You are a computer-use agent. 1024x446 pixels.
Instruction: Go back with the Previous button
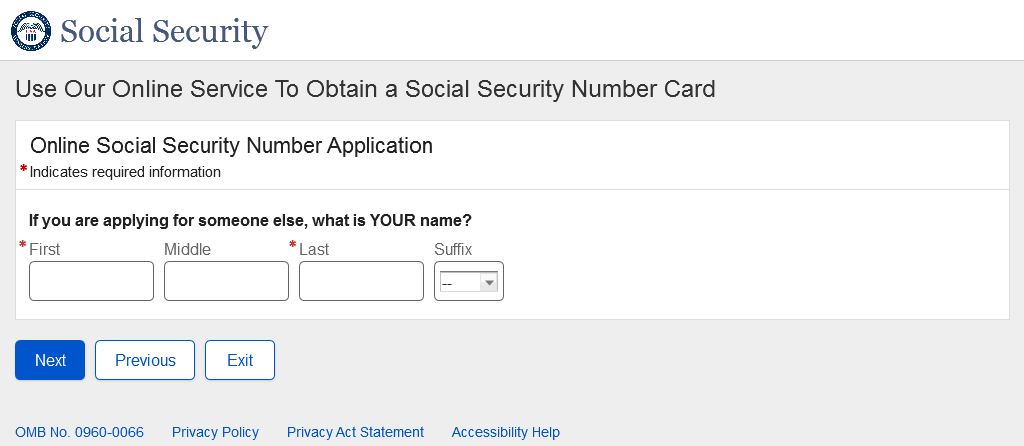click(145, 360)
